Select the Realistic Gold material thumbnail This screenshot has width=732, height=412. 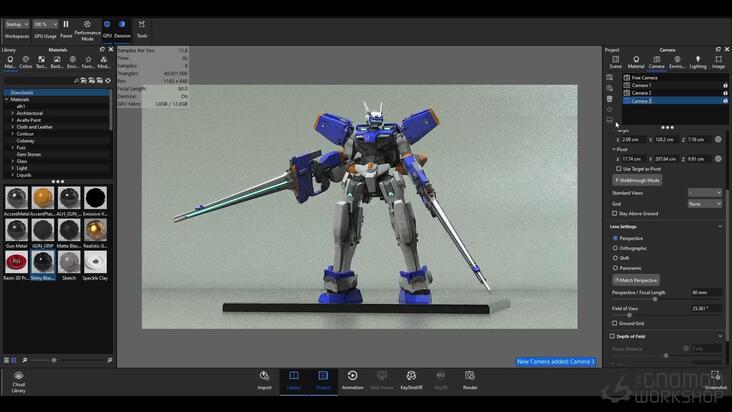pos(95,230)
